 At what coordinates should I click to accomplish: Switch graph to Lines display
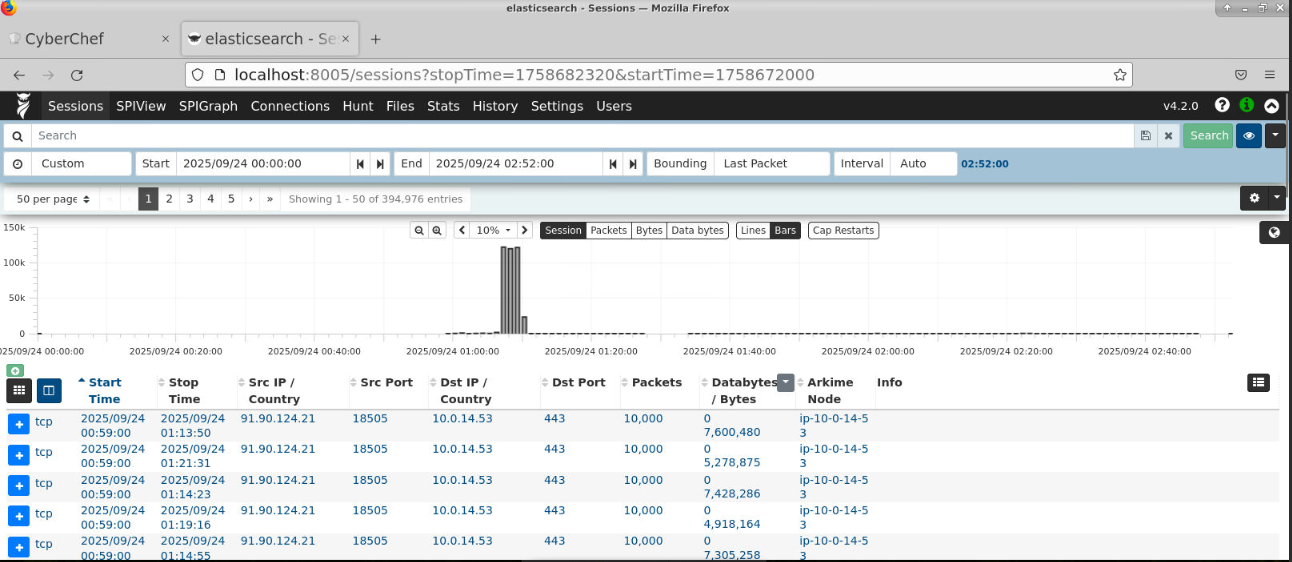[x=753, y=230]
